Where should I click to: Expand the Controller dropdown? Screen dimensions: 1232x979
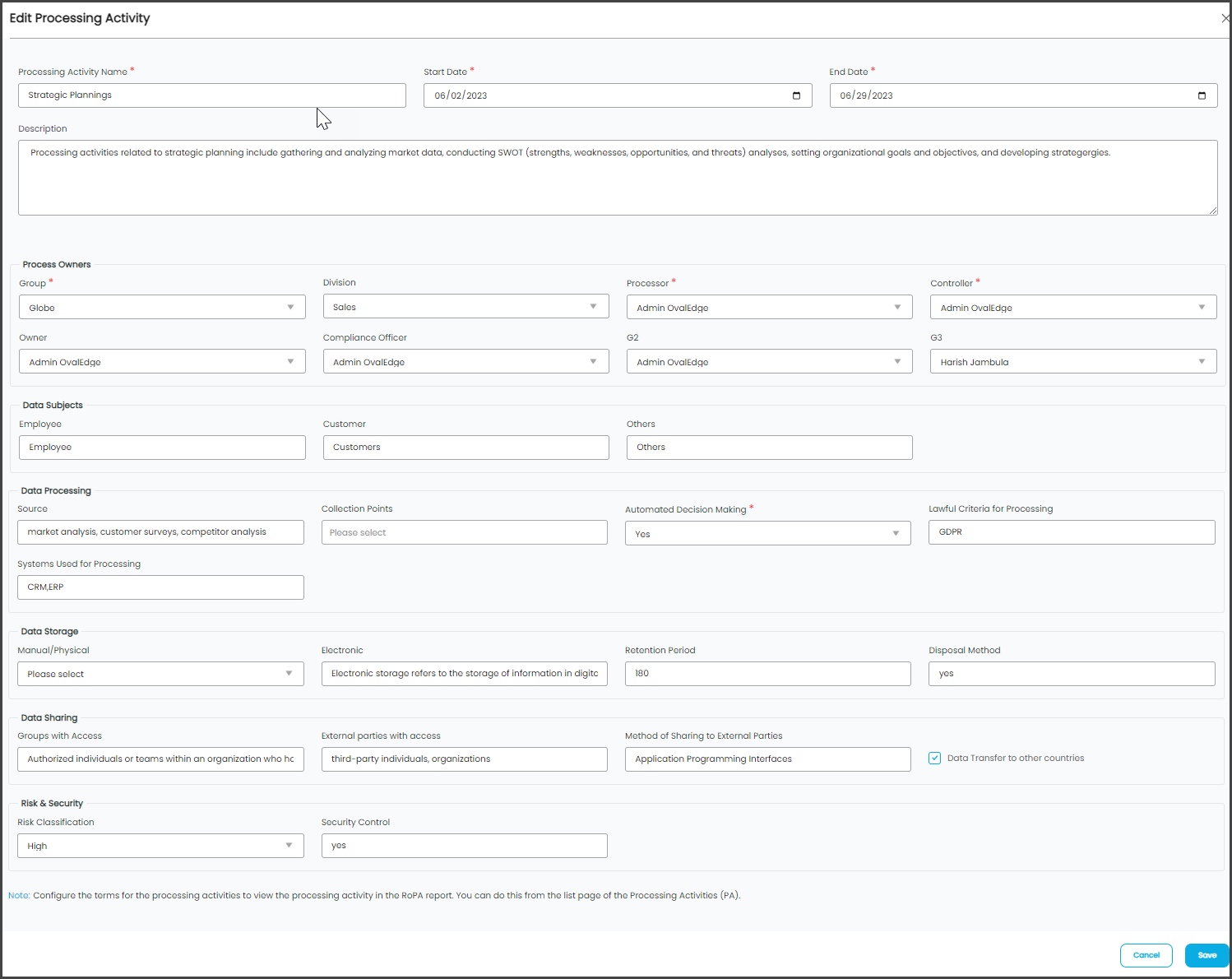(x=1073, y=307)
